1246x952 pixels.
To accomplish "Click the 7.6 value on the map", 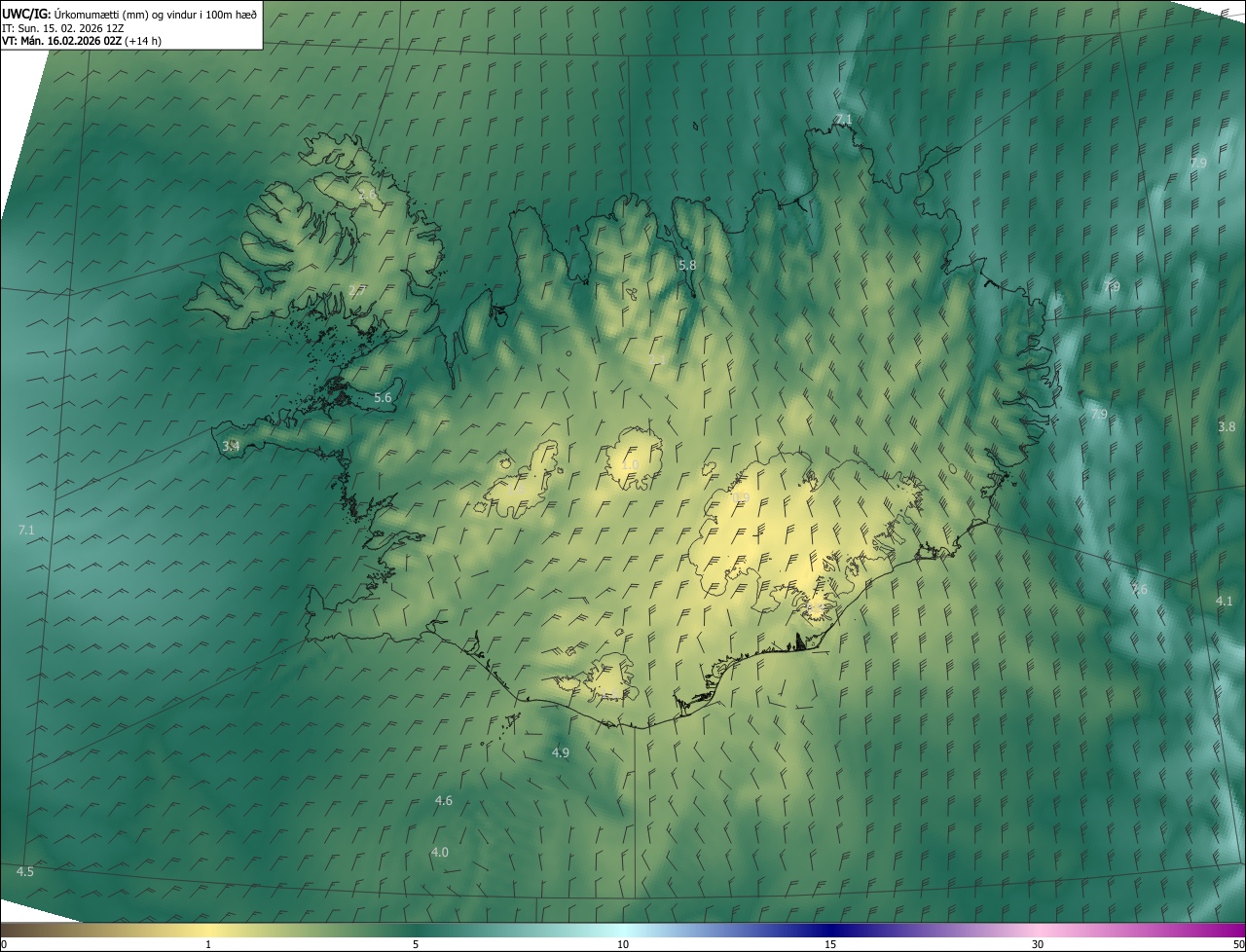I will click(1139, 589).
